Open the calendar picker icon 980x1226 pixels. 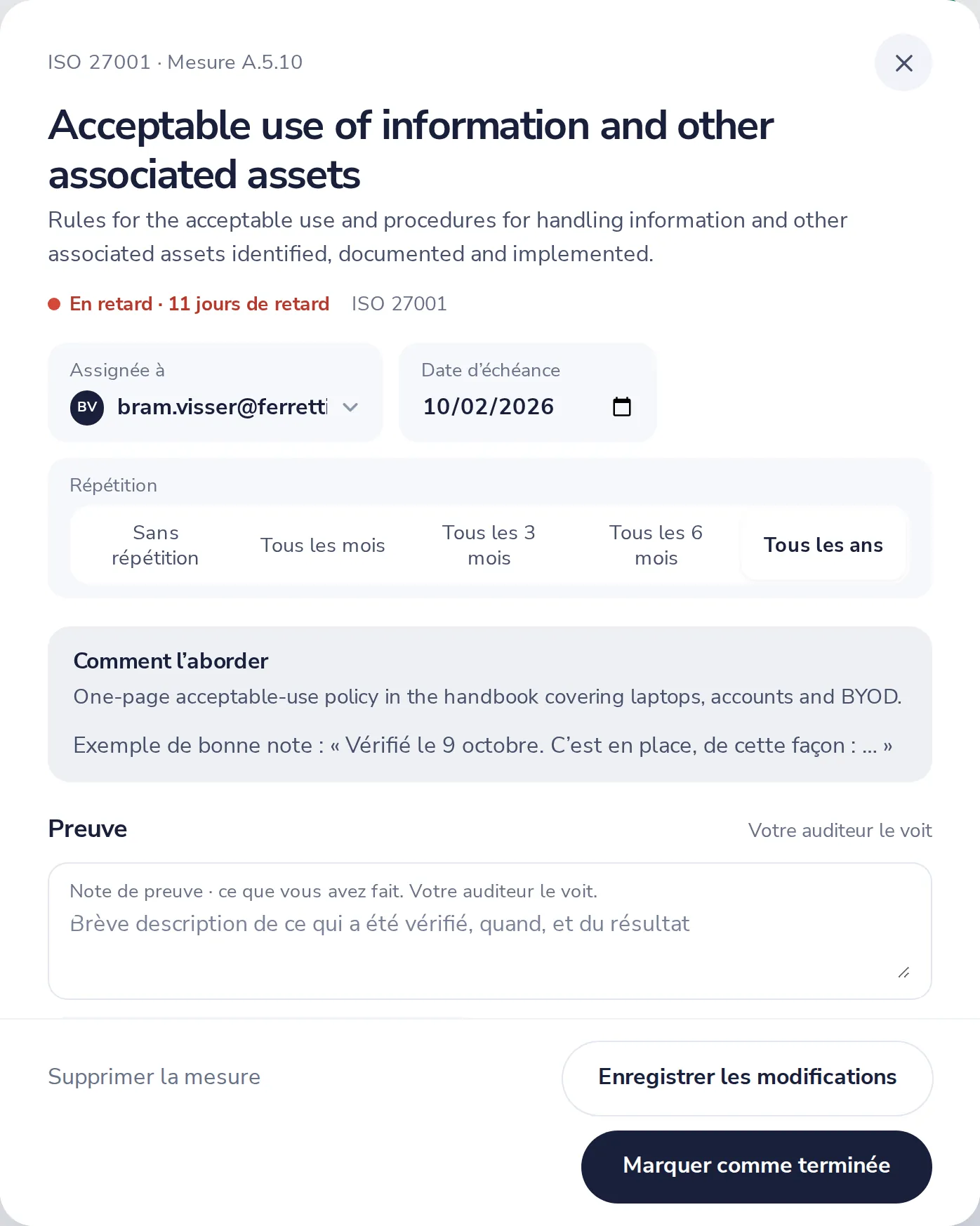click(622, 407)
